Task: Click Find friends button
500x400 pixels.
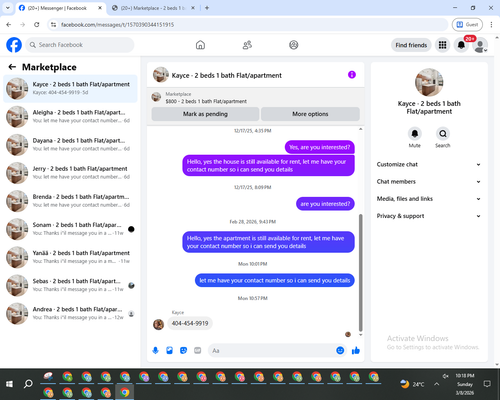Action: pyautogui.click(x=411, y=45)
